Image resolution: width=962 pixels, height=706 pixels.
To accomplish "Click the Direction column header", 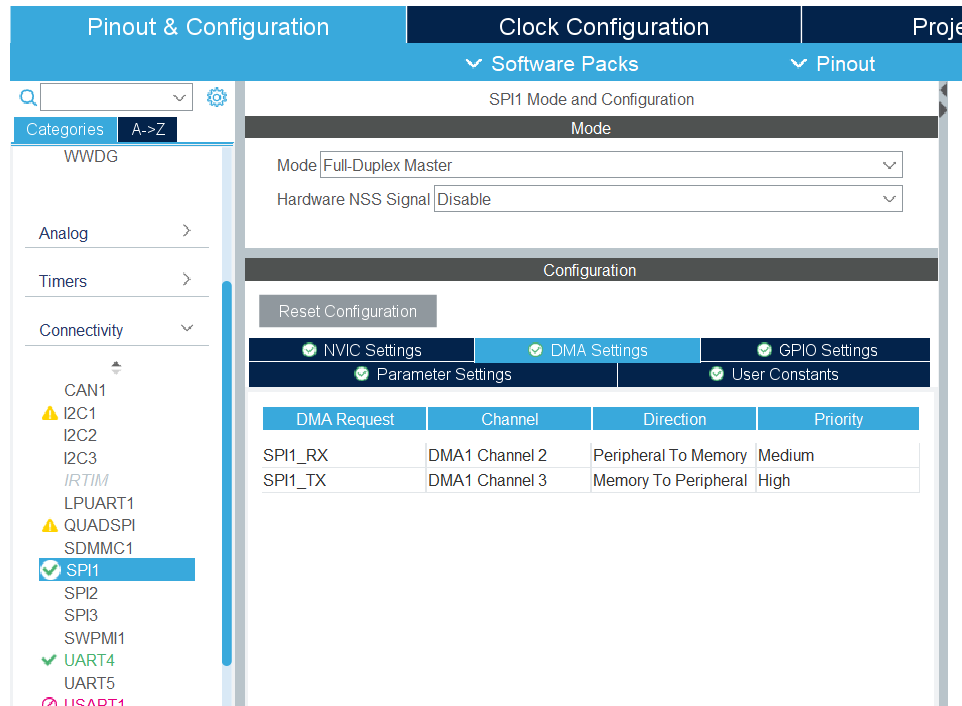I will [x=674, y=419].
